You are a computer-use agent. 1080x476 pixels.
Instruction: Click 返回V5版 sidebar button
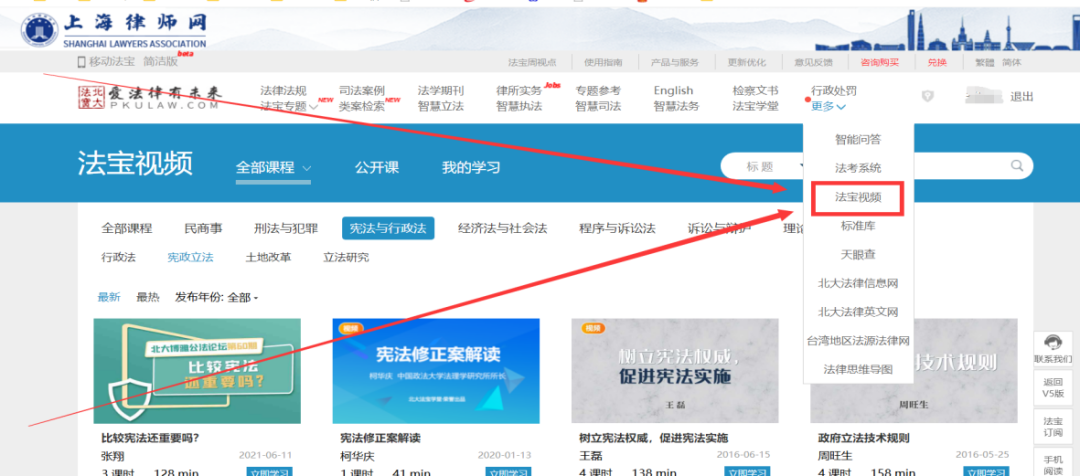pos(1052,388)
